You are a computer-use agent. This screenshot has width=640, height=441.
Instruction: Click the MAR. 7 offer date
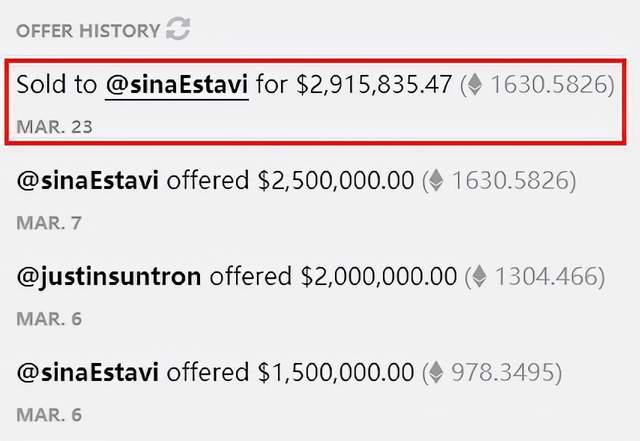pyautogui.click(x=49, y=223)
